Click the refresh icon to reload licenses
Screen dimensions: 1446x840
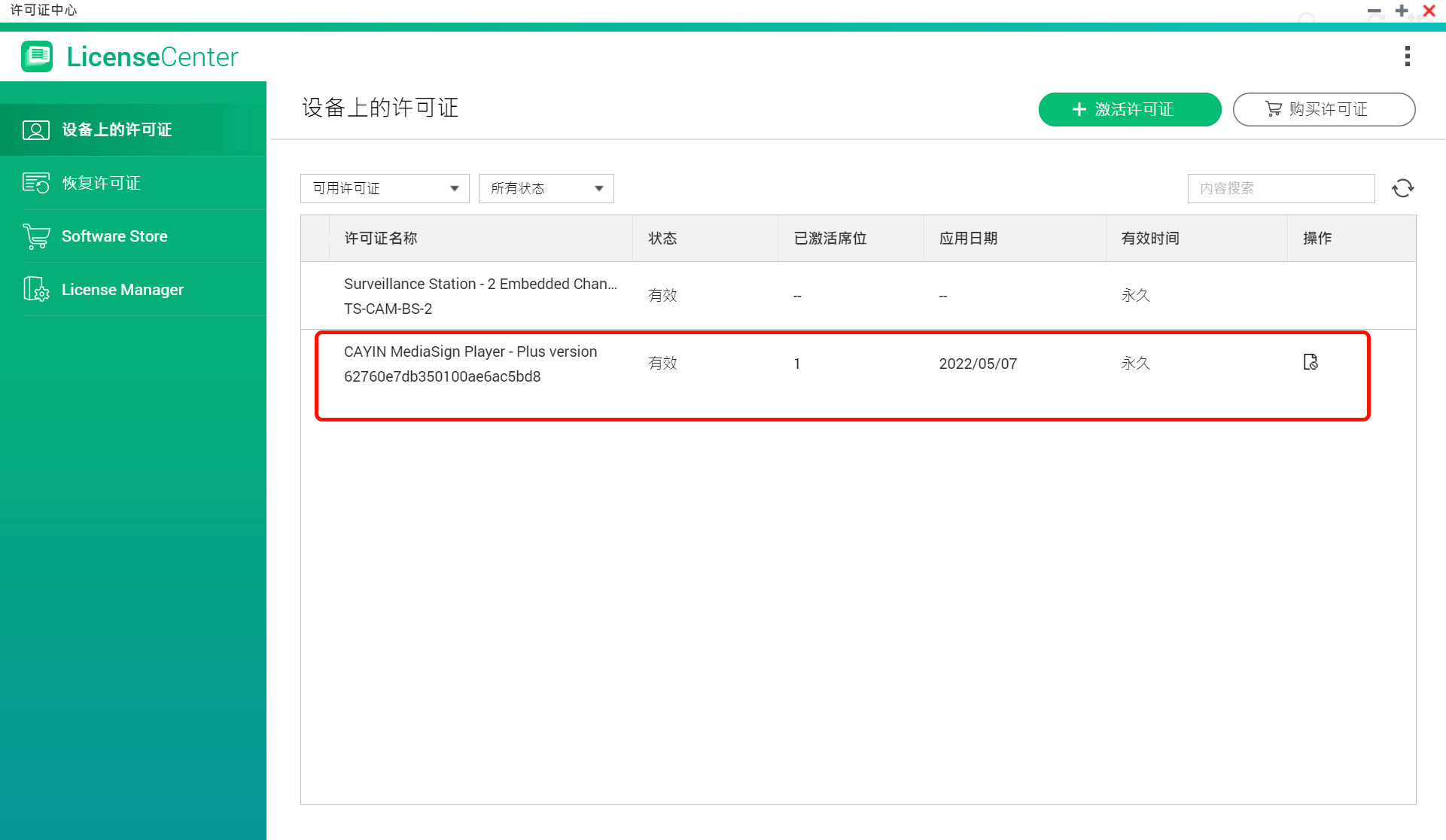[1403, 188]
